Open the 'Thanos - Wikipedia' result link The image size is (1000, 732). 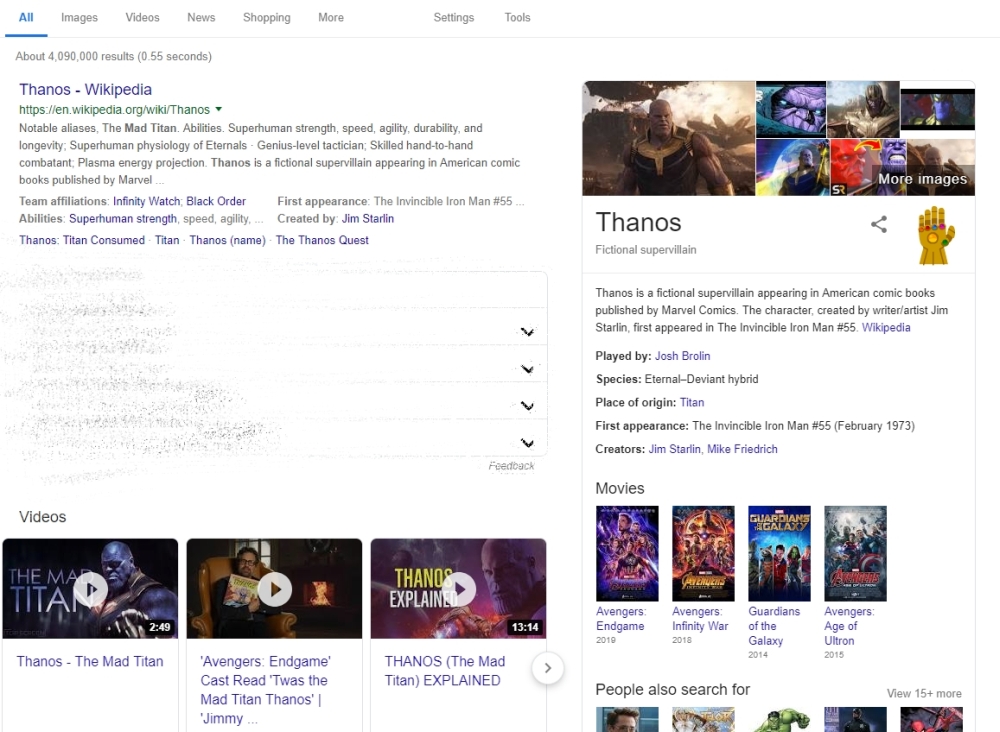(85, 90)
